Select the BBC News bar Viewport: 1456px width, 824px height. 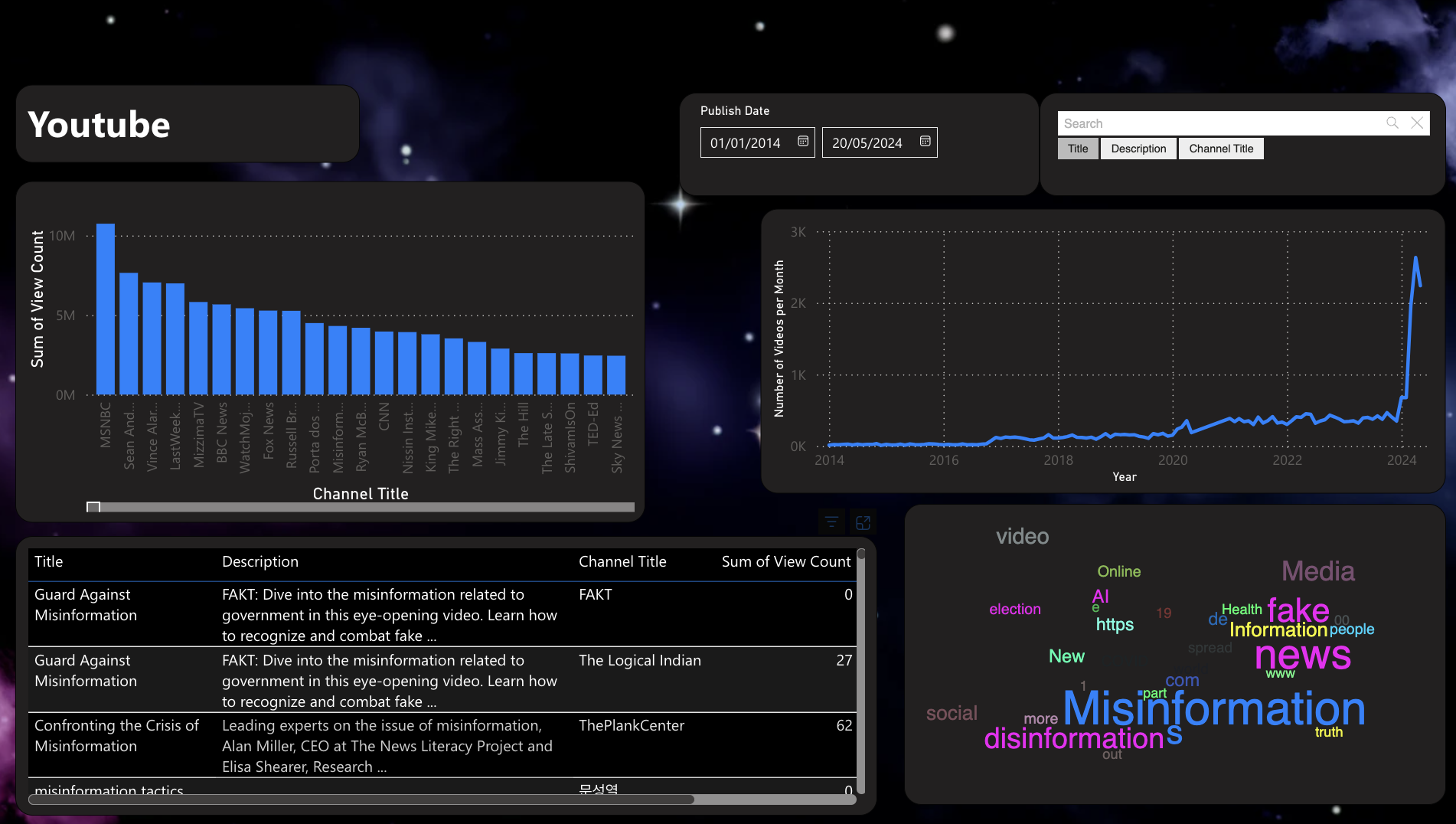click(x=222, y=350)
